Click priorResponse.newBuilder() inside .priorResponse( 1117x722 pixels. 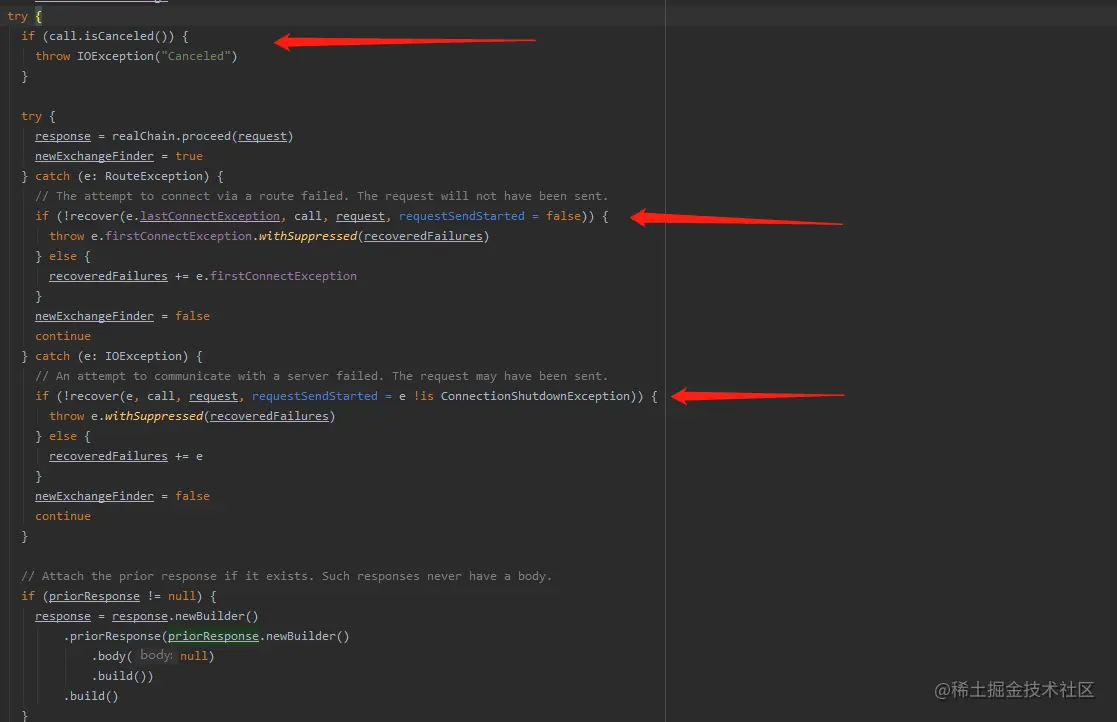(x=259, y=636)
